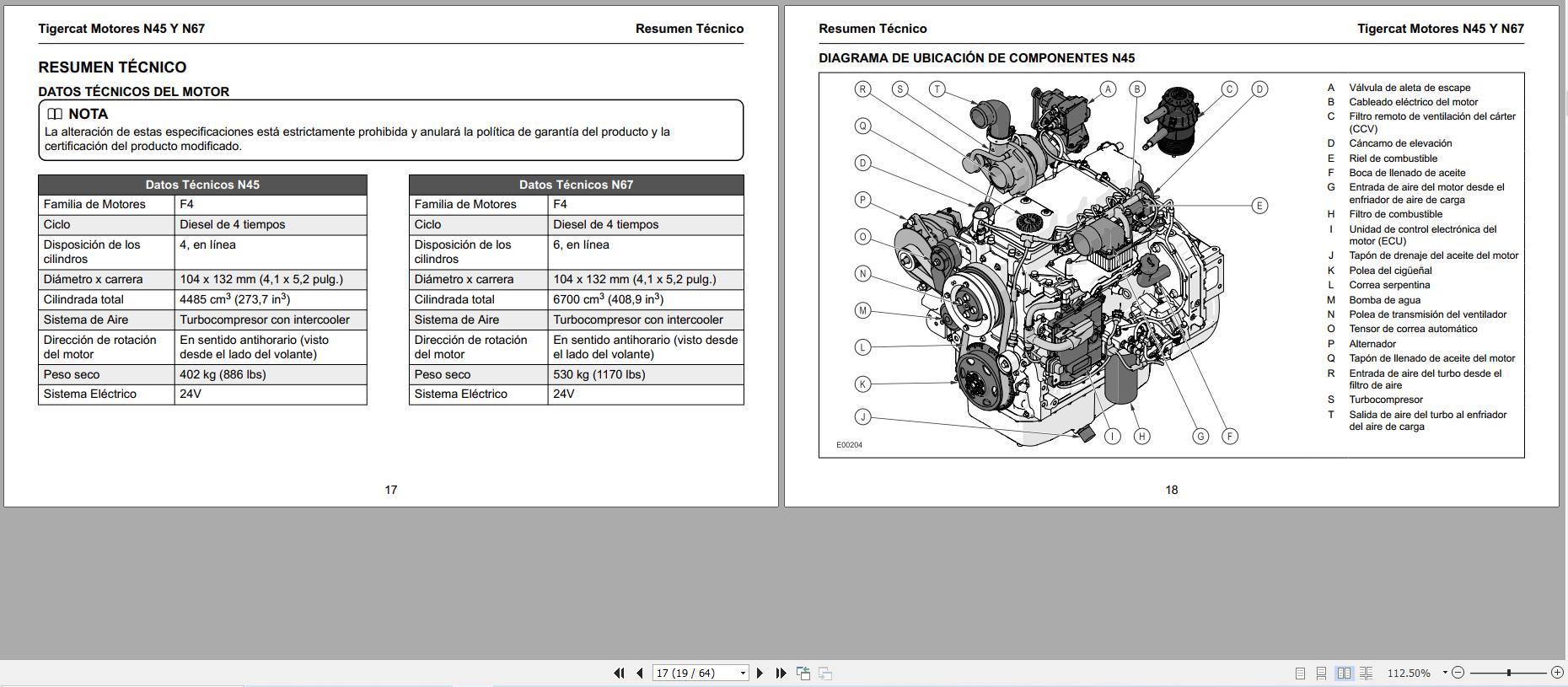Click the zoom slider handle
Screen dimensions: 1568x687
point(1509,673)
